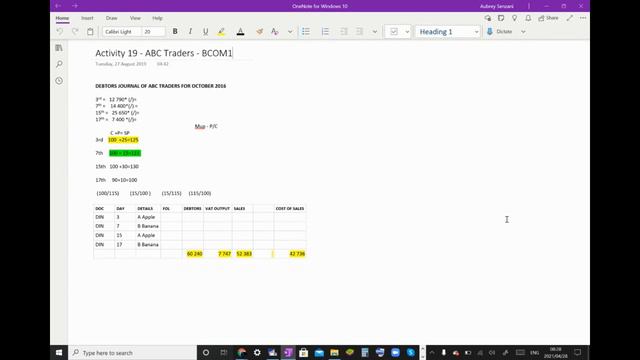This screenshot has height=360, width=640.
Task: Toggle bulleted list
Action: click(306, 31)
